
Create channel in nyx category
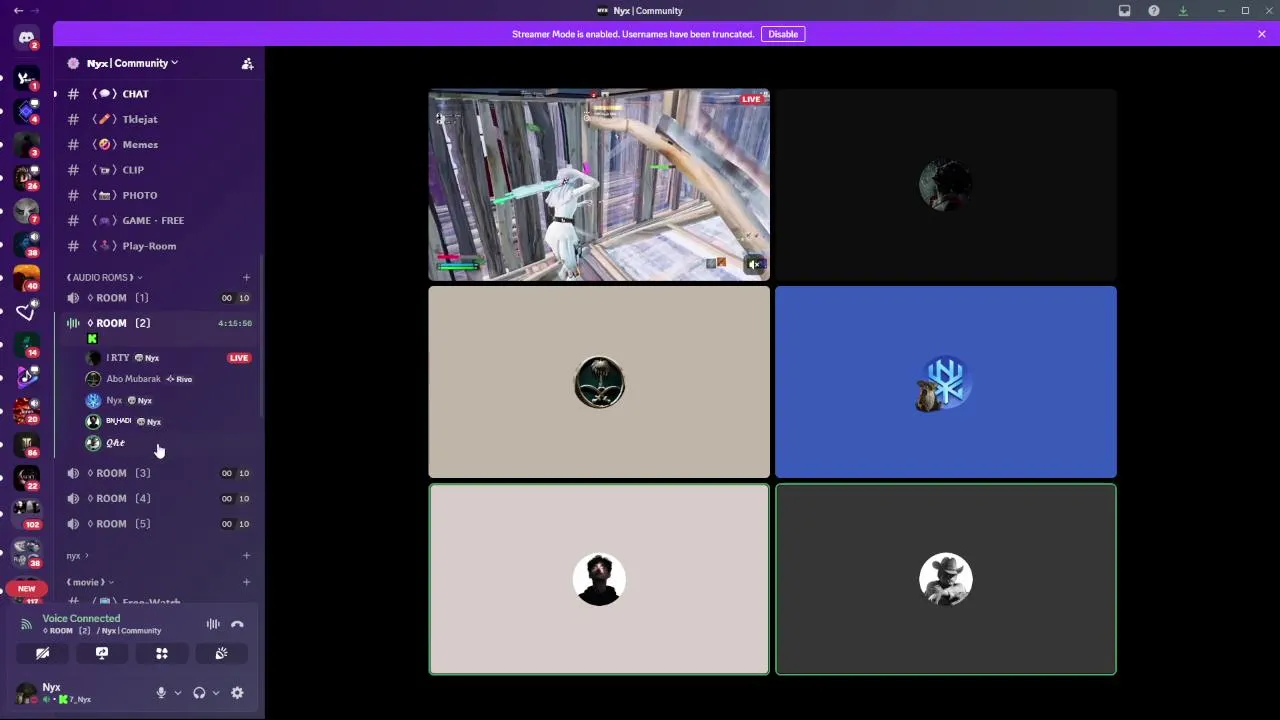click(x=246, y=555)
